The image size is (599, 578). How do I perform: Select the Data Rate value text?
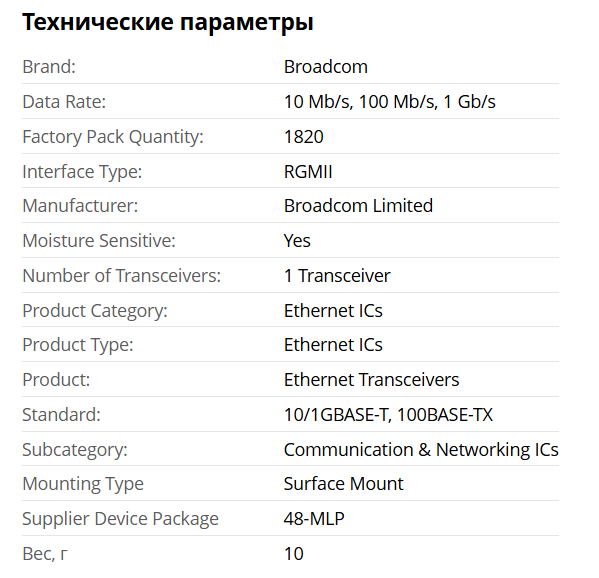pos(389,102)
